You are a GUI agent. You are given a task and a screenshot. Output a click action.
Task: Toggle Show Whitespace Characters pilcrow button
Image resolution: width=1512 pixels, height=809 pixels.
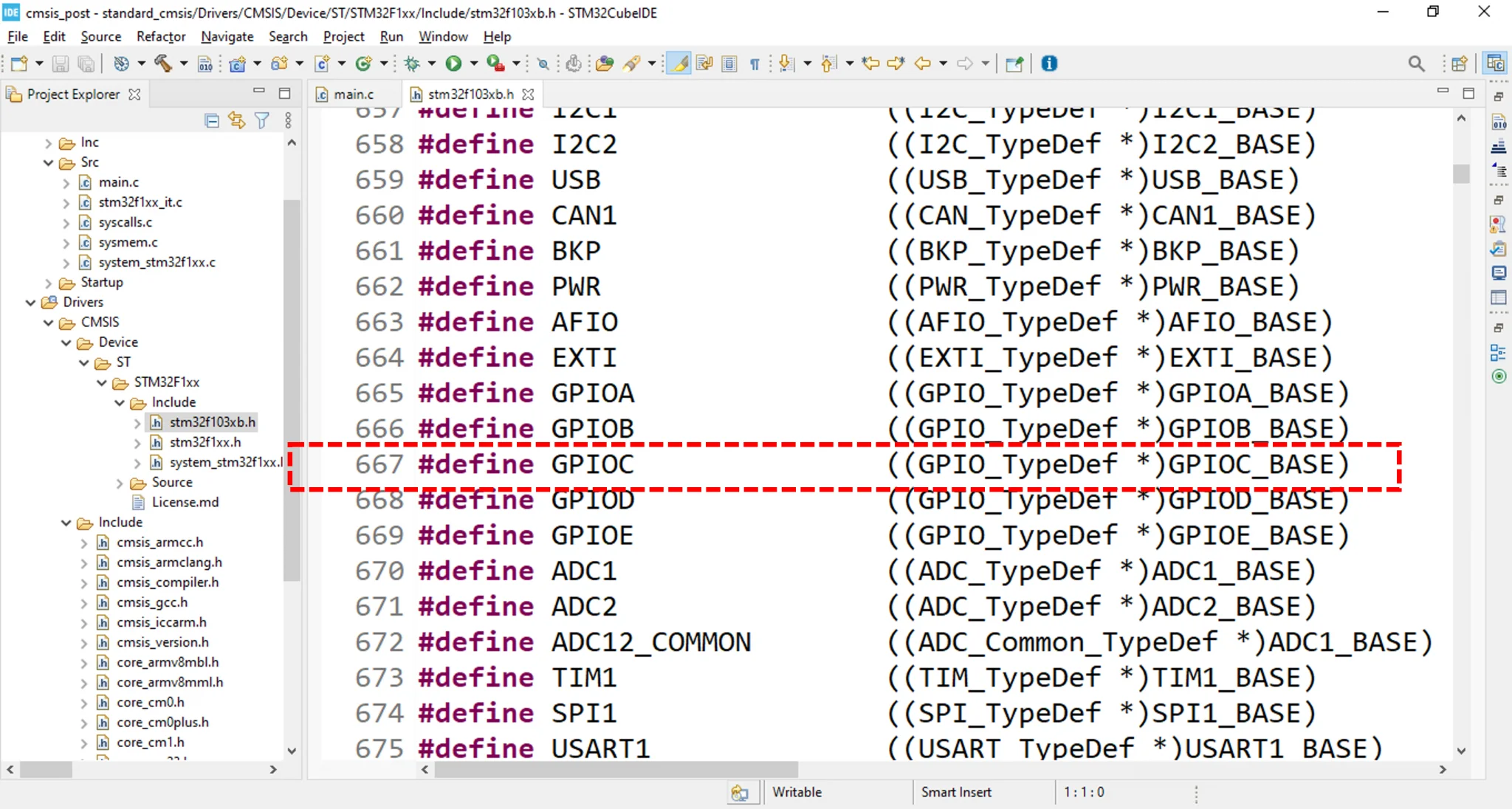point(755,63)
